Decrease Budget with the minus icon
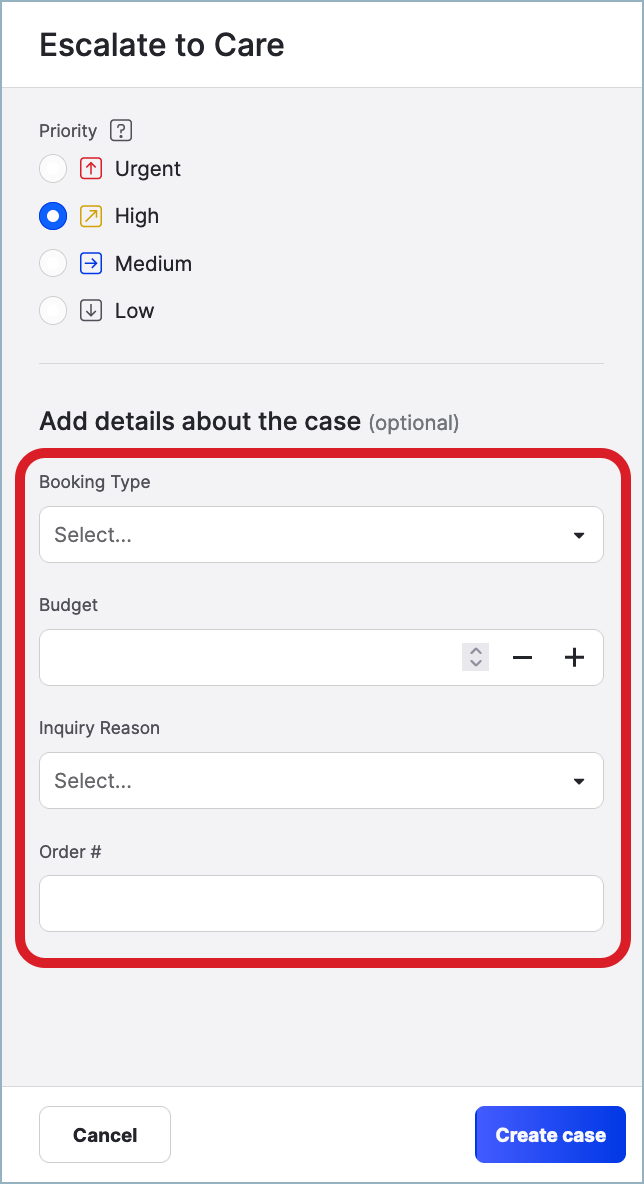The image size is (644, 1184). click(x=522, y=658)
